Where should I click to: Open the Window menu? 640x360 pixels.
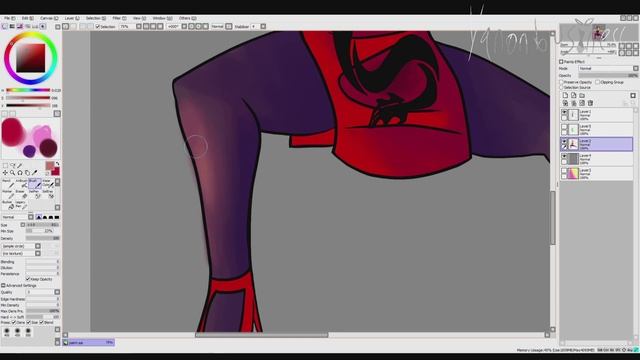pos(162,18)
